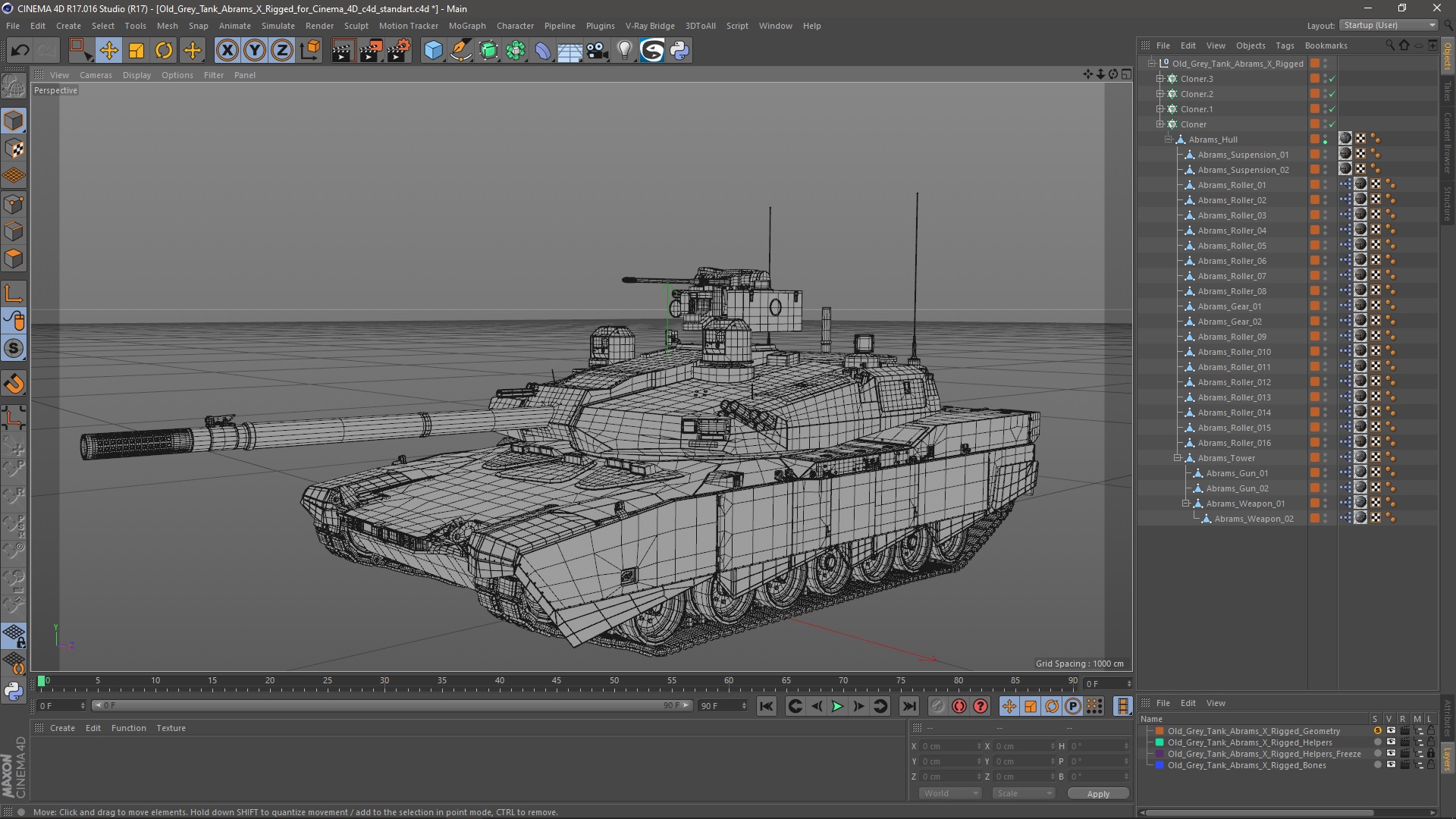Collapse the Abrams_Weapon_01 hierarchy
The height and width of the screenshot is (819, 1456).
pyautogui.click(x=1185, y=504)
